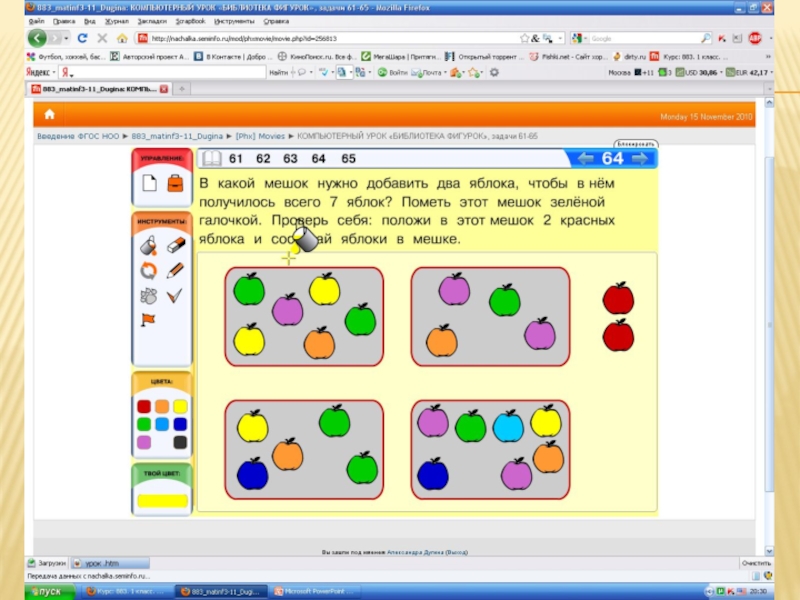
Task: Open a new tab with plus button
Action: (x=182, y=89)
